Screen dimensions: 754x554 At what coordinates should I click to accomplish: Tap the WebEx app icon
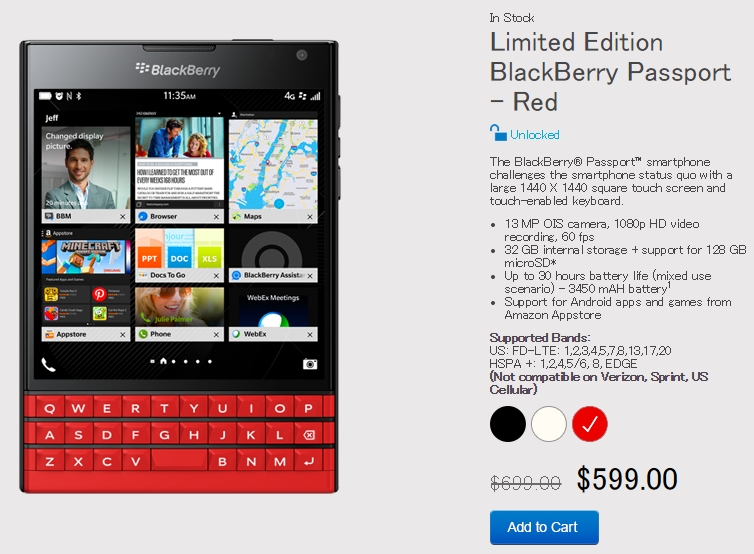click(236, 334)
